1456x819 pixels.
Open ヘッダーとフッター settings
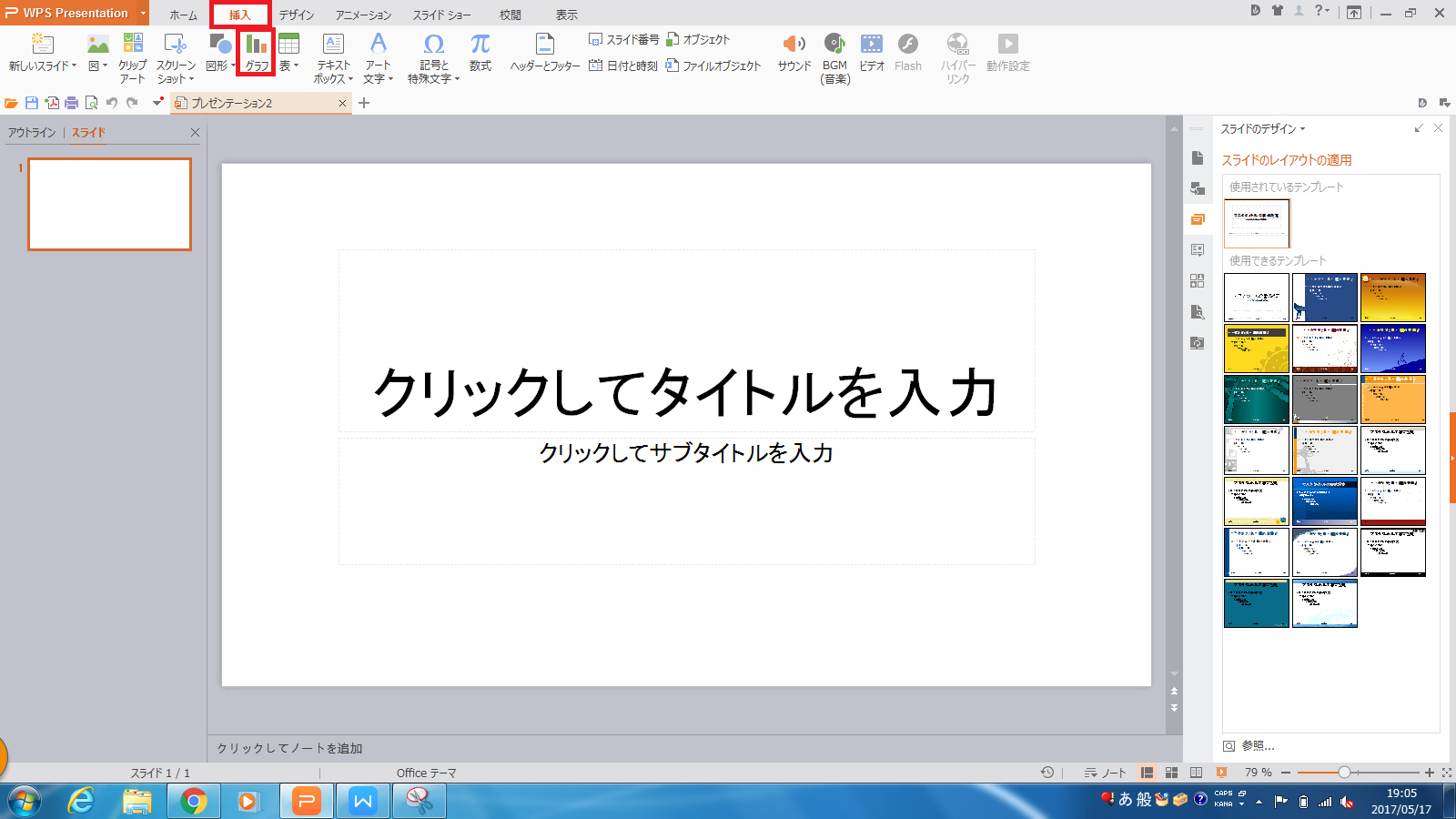coord(545,52)
